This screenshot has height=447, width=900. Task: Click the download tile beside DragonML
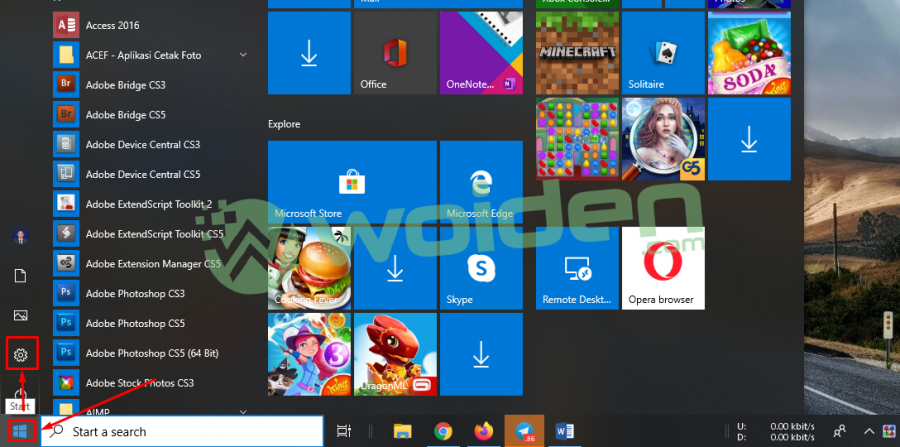click(x=481, y=354)
